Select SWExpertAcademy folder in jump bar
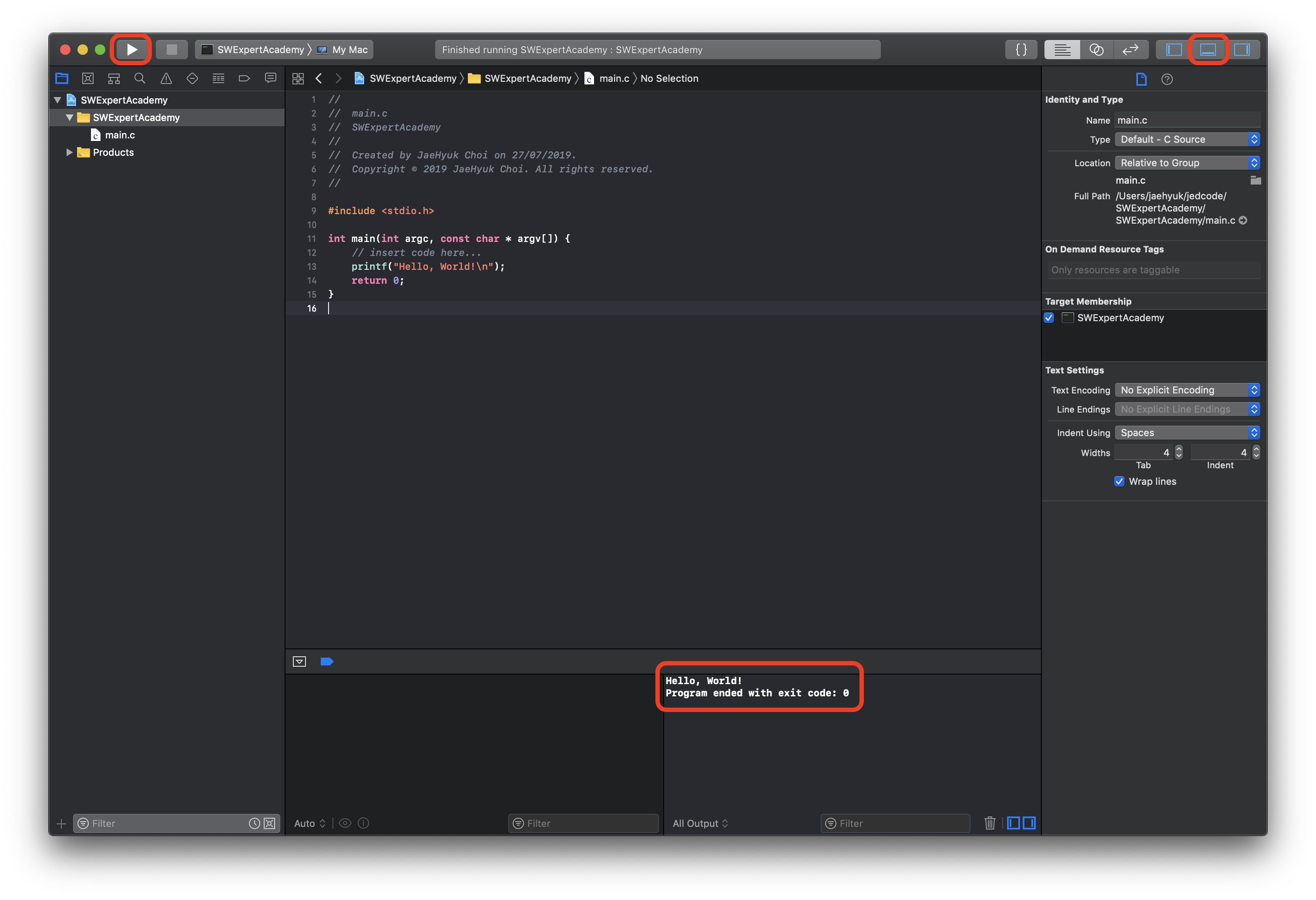This screenshot has height=900, width=1316. 520,78
